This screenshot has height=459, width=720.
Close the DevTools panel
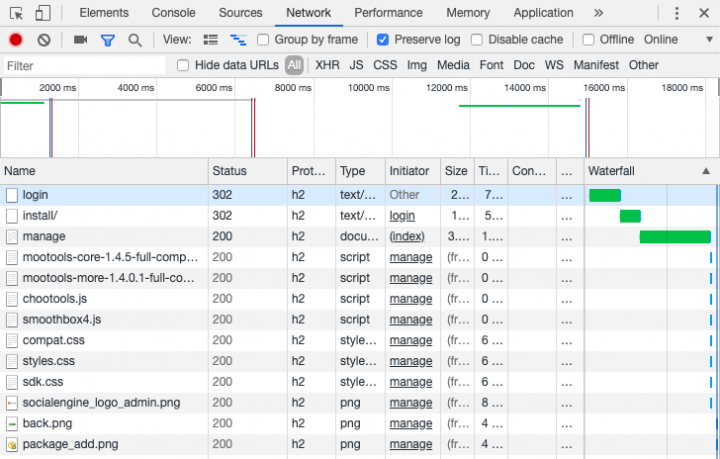click(704, 13)
